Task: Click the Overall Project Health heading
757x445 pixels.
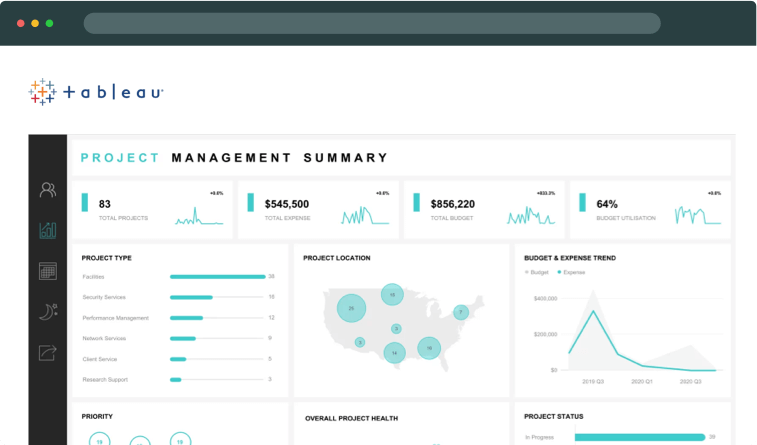Action: click(351, 418)
